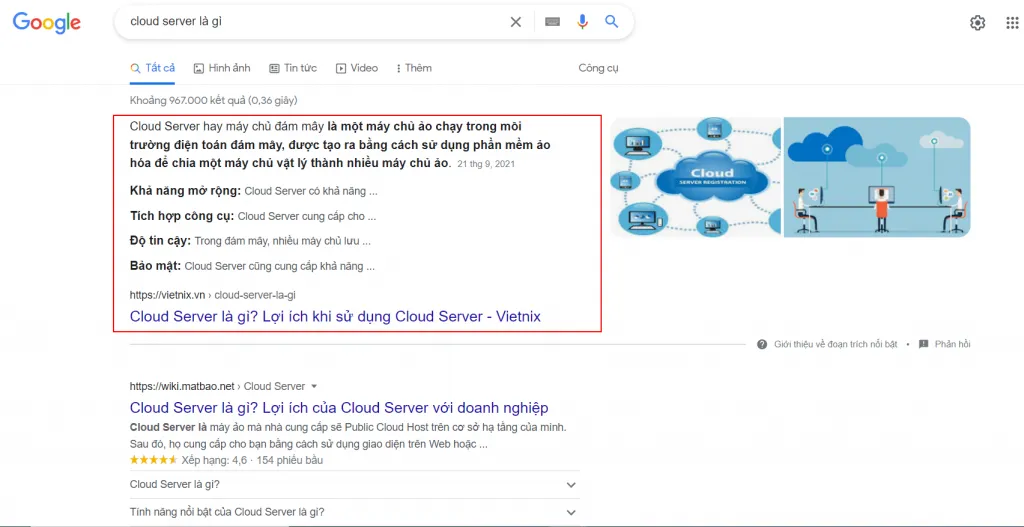Screen dimensions: 1024x527
Task: Click the 'Tích hợp công cụ:' snippet line
Action: coord(253,216)
